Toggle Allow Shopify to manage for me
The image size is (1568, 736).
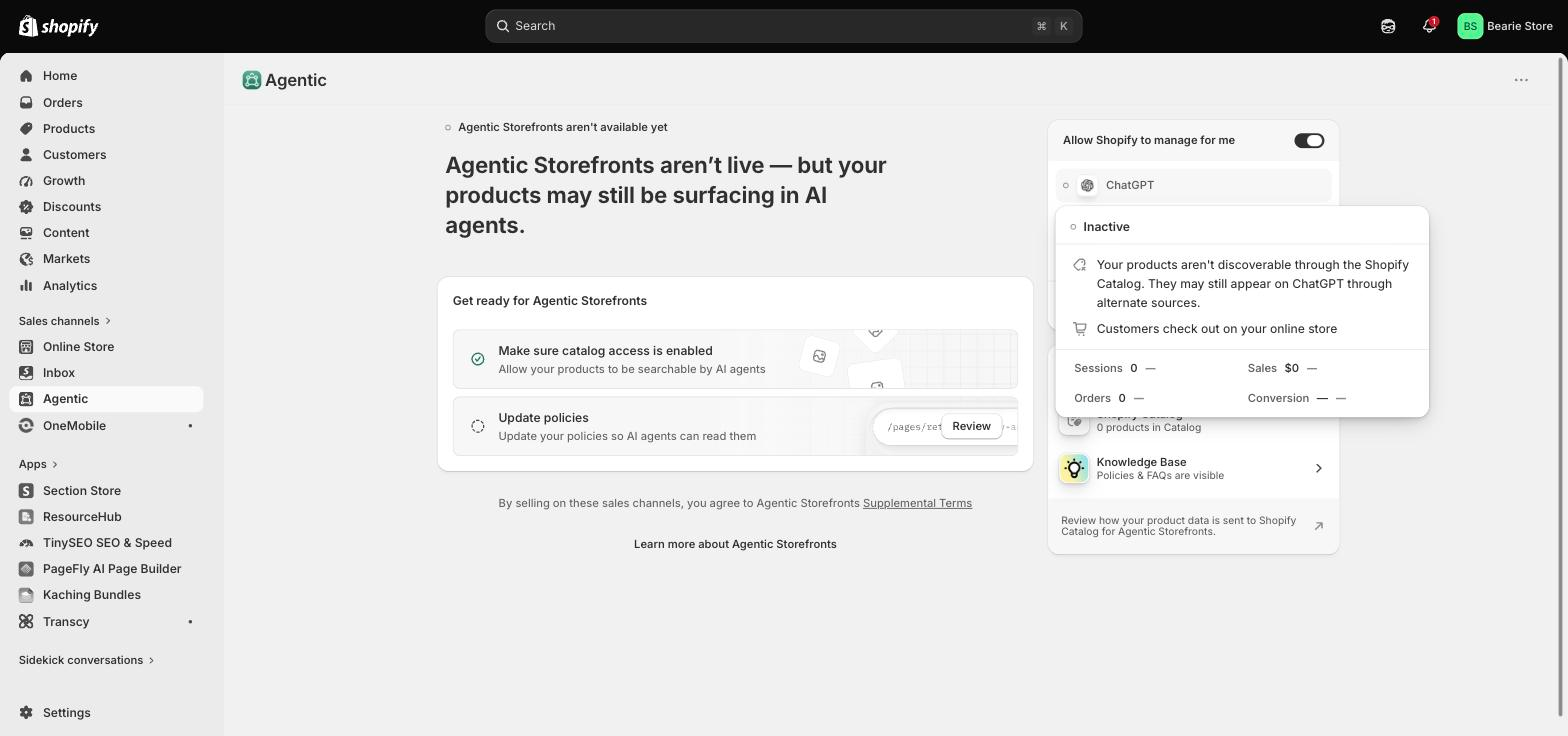click(x=1309, y=140)
